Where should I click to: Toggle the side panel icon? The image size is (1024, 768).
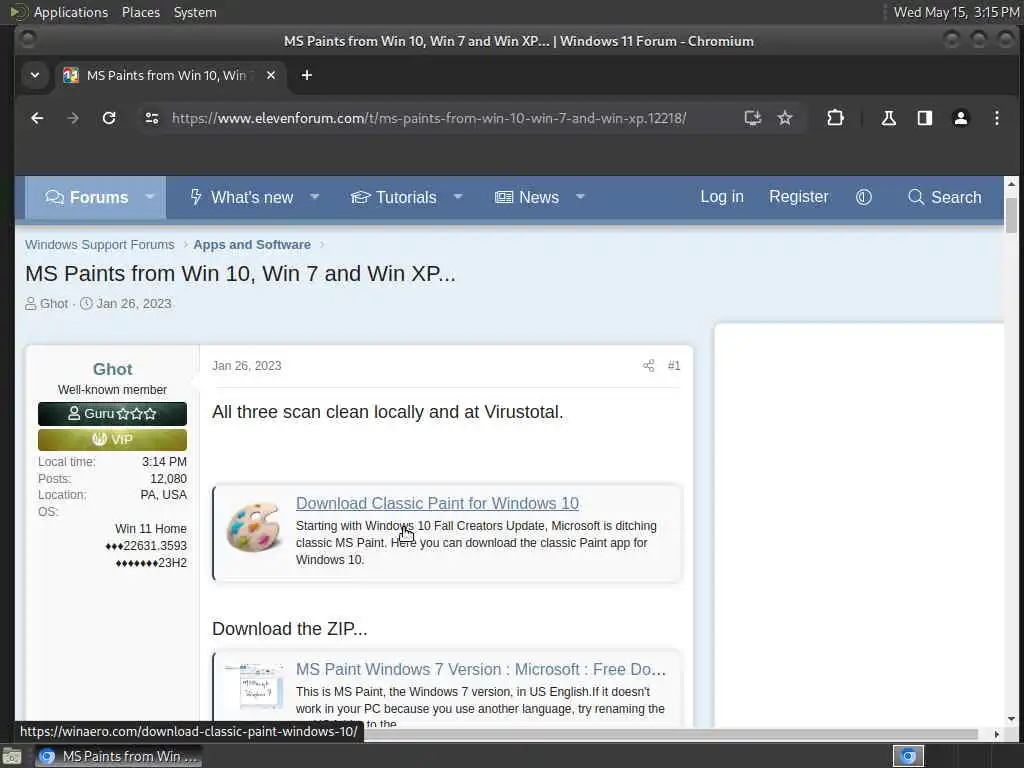pyautogui.click(x=925, y=118)
